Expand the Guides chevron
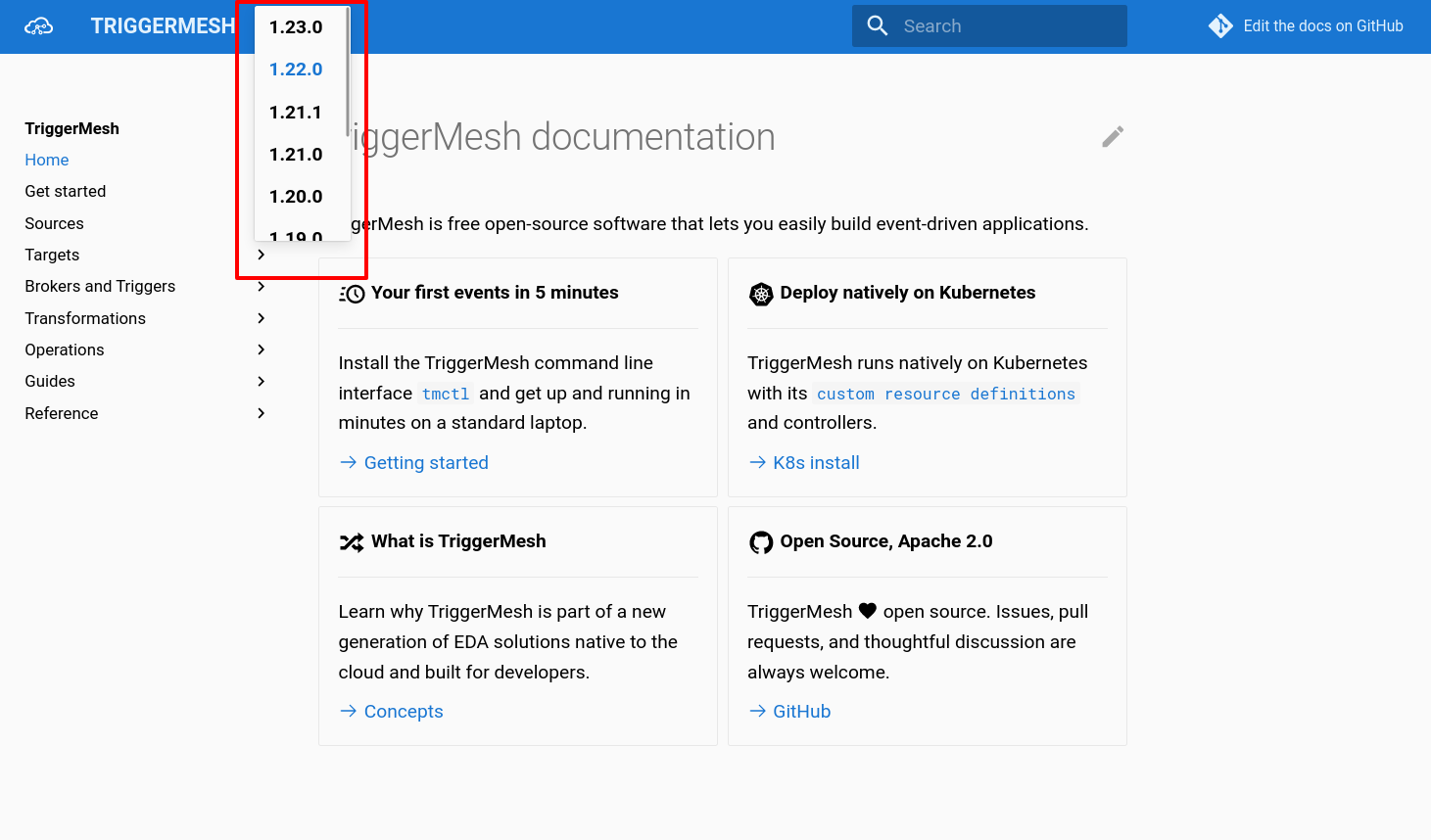The image size is (1431, 840). pos(261,381)
